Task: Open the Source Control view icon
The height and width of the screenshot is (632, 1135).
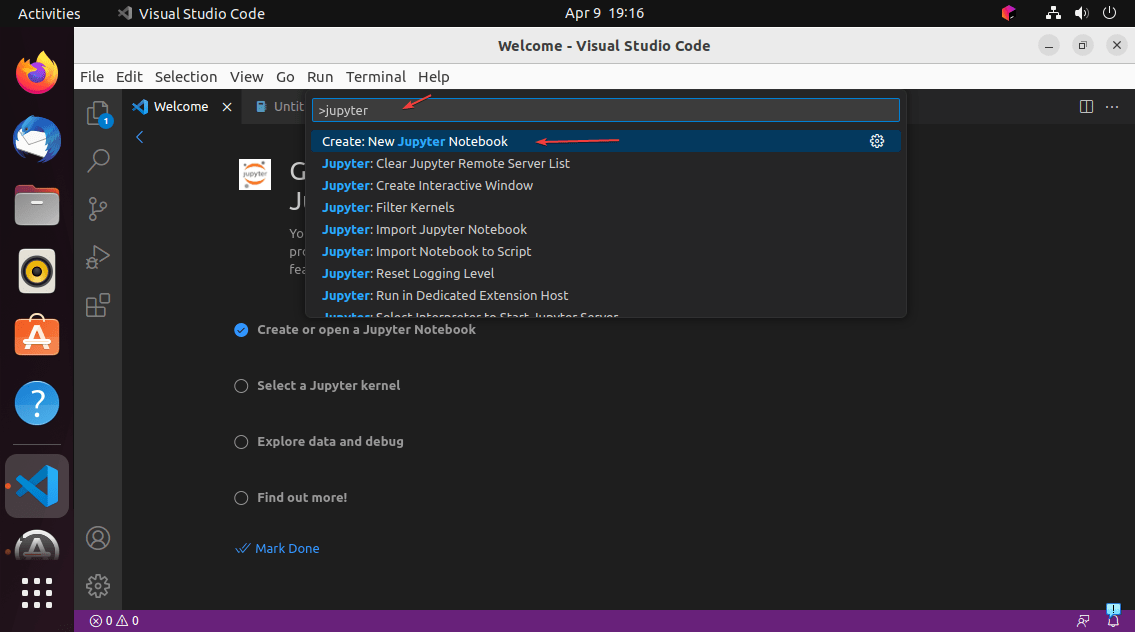Action: click(x=98, y=209)
